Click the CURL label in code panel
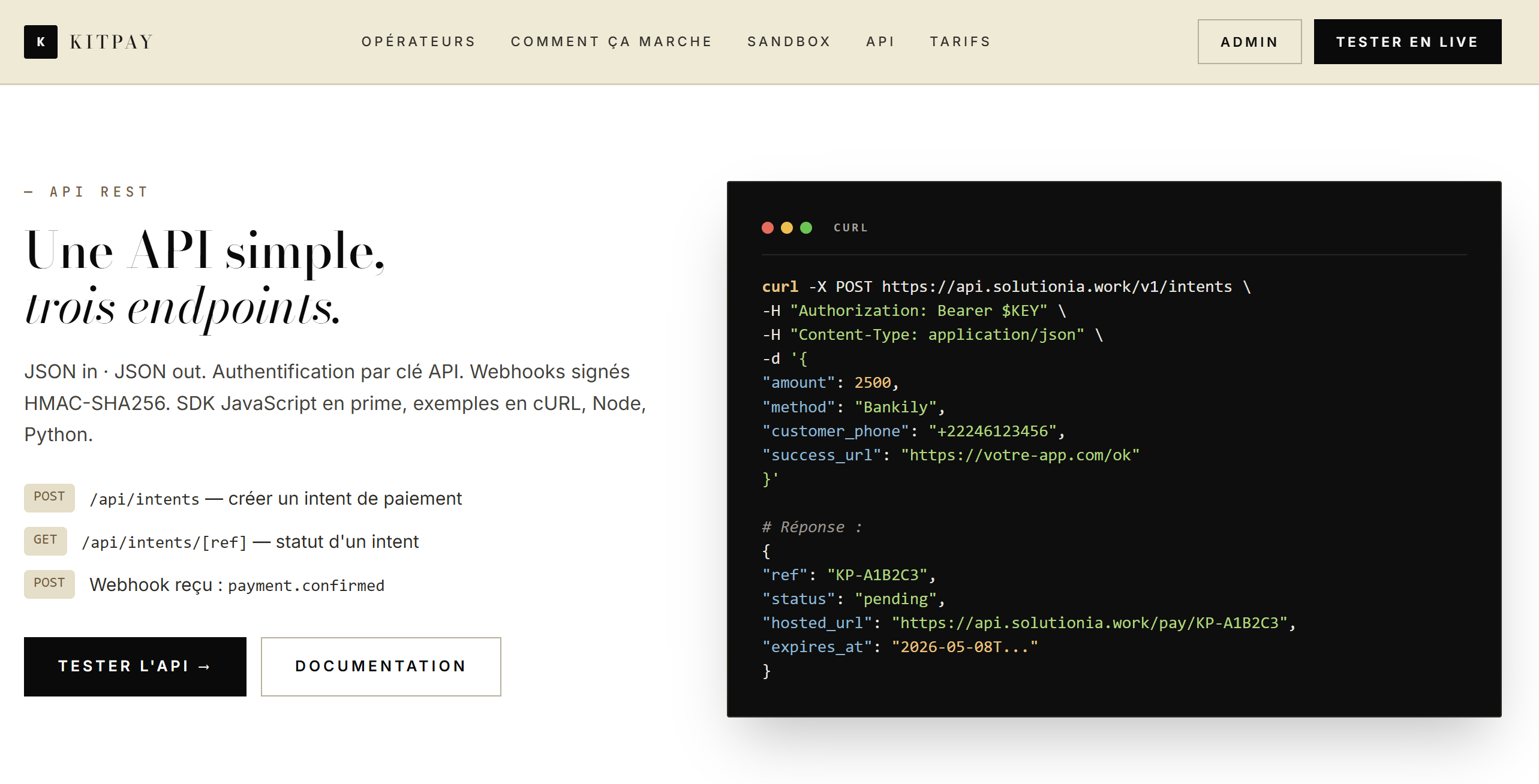 [850, 228]
